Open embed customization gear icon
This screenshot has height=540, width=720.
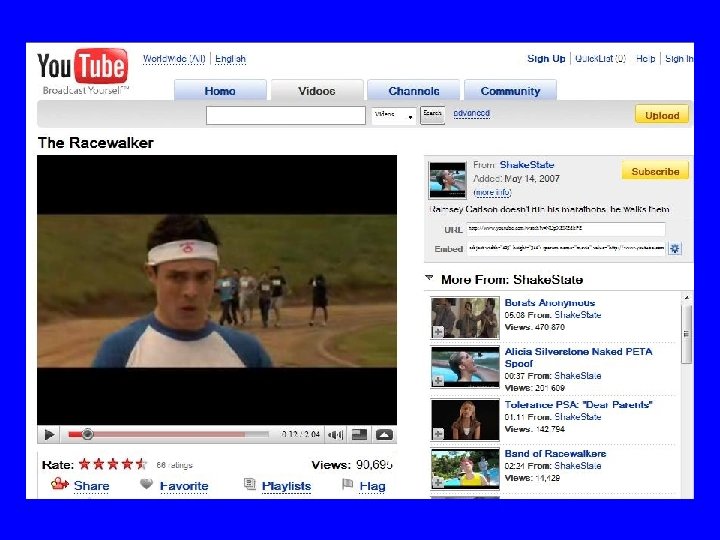tap(675, 249)
